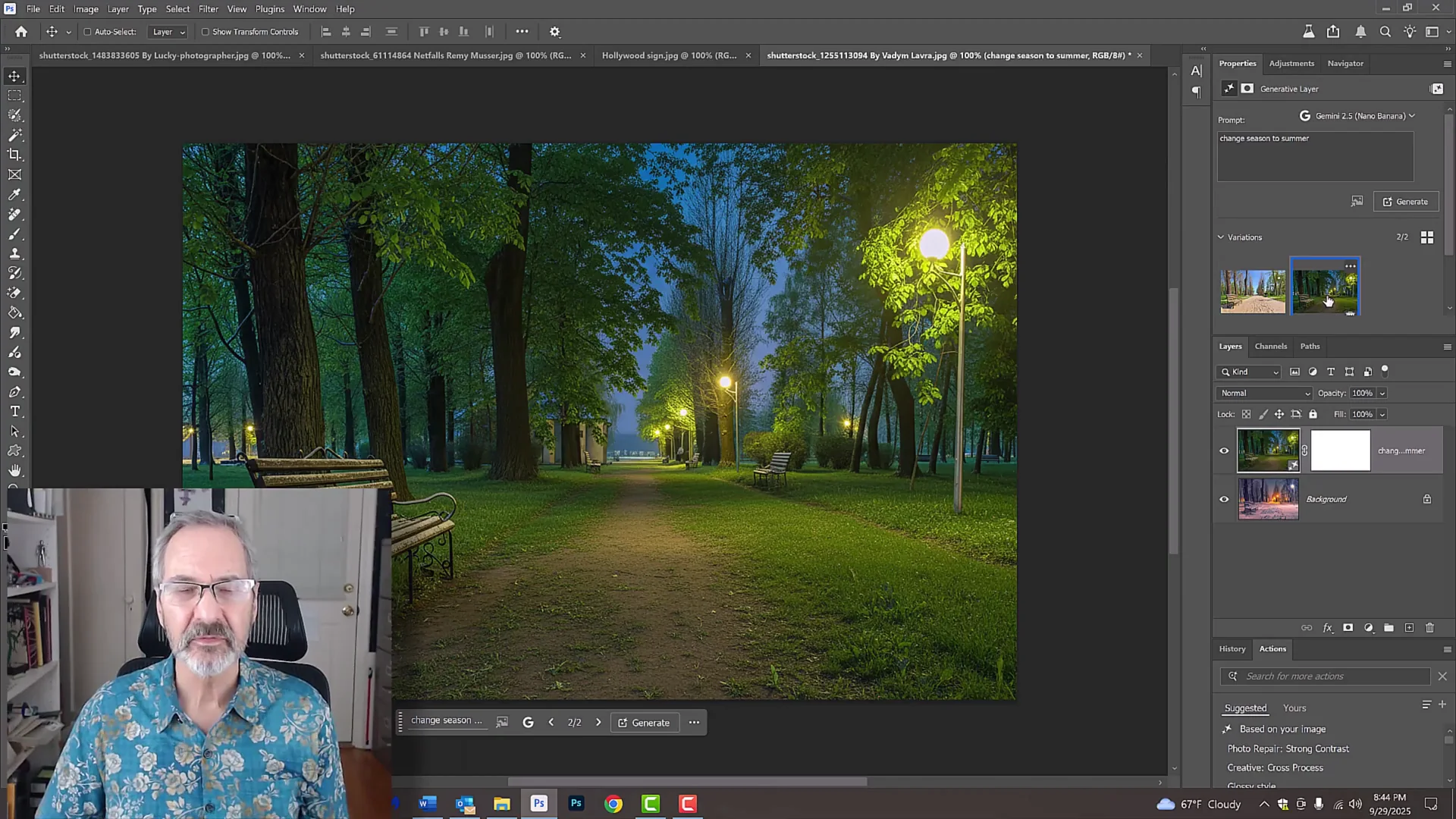
Task: Open the fx layer styles menu
Action: 1328,628
